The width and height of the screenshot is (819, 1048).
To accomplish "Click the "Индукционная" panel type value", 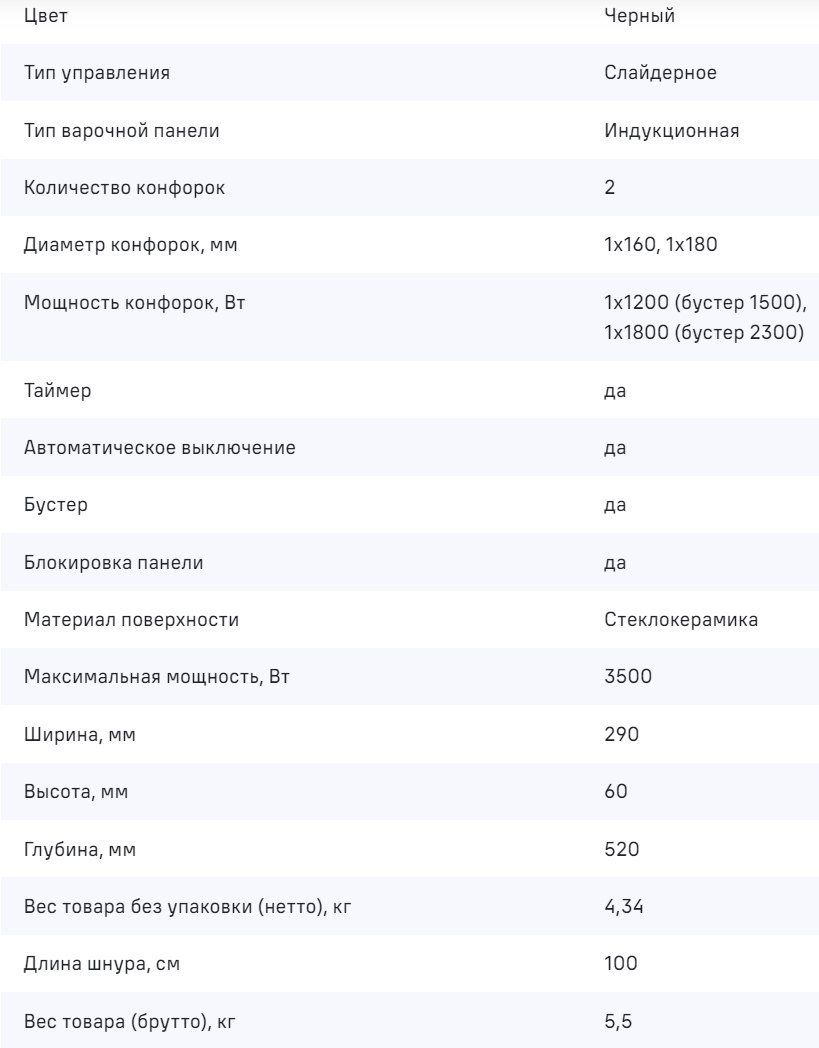I will [x=672, y=130].
